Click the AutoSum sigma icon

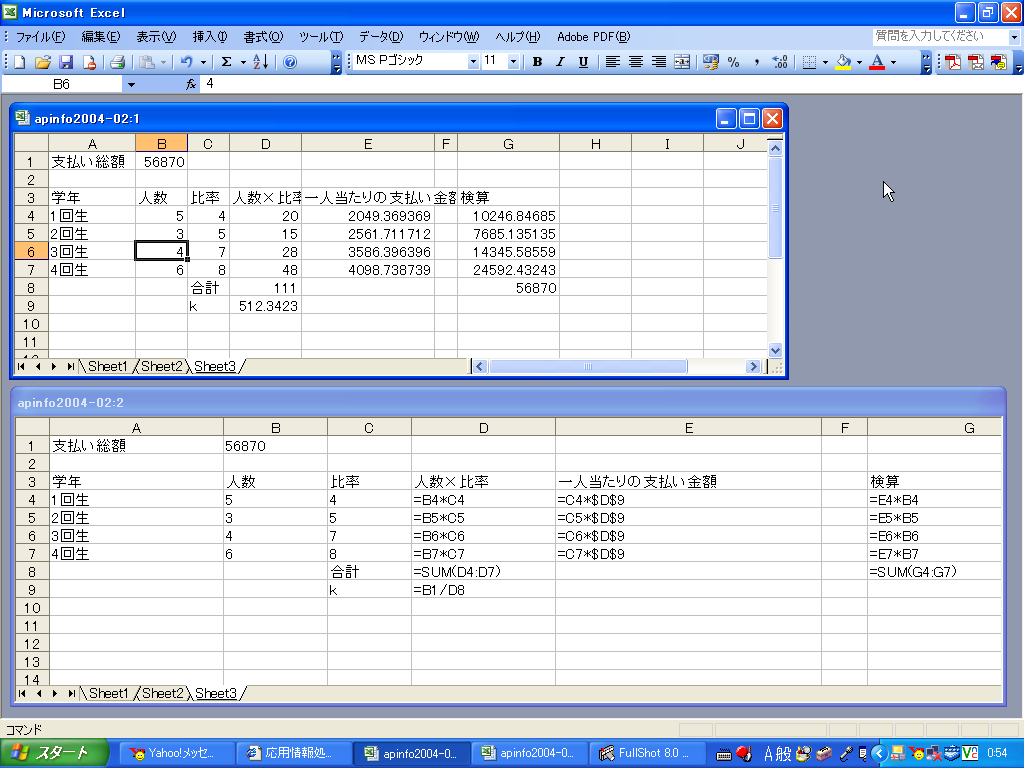click(227, 62)
